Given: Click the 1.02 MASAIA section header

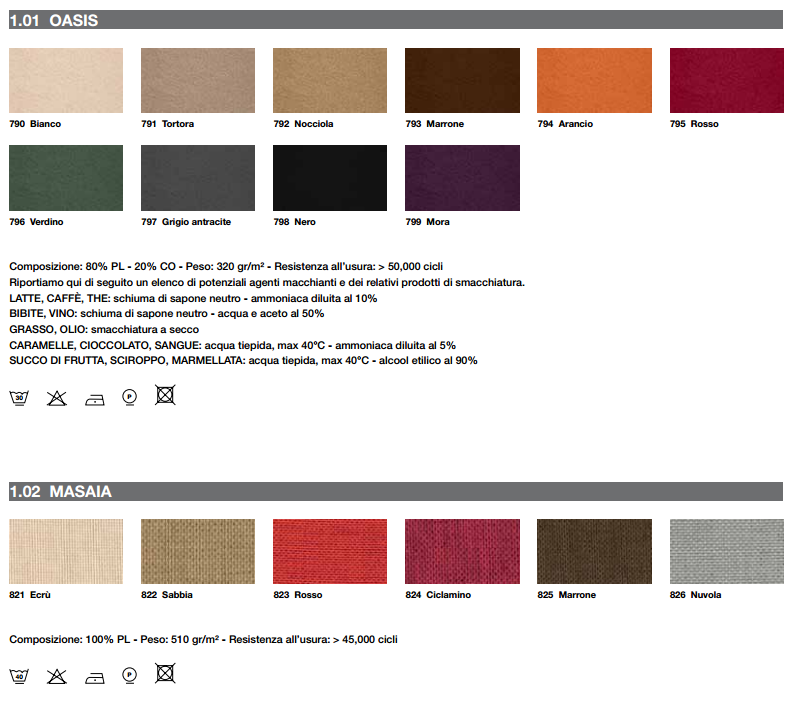Looking at the screenshot, I should coord(396,491).
